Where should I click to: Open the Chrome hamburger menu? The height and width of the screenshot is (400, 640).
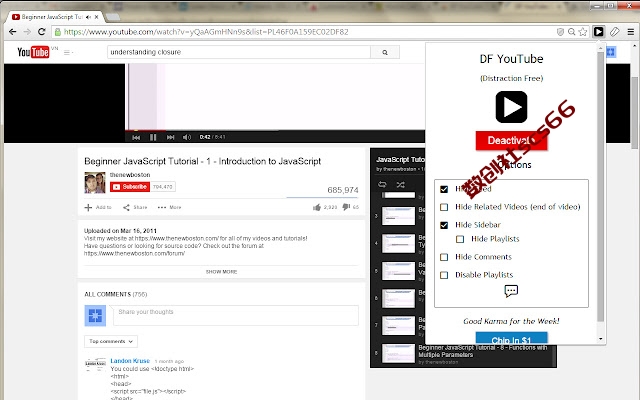click(x=631, y=32)
